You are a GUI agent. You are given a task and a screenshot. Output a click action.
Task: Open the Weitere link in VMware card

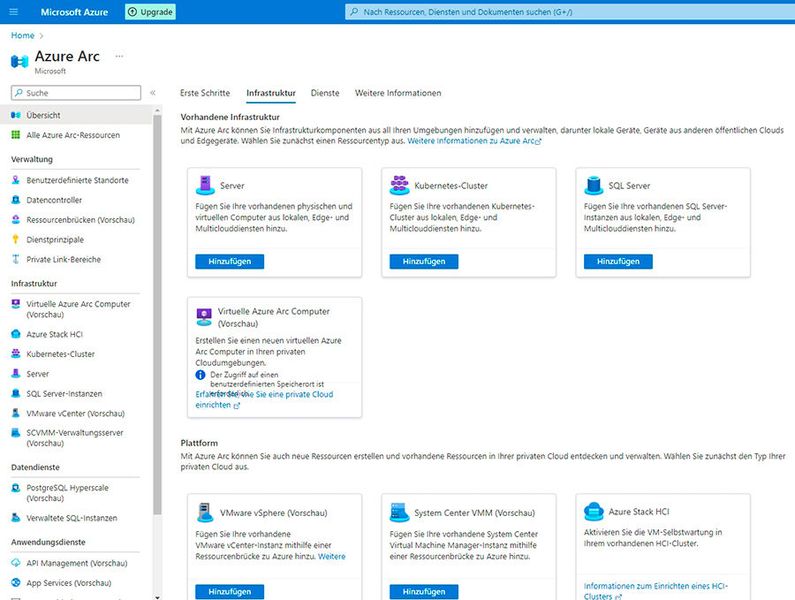coord(332,556)
